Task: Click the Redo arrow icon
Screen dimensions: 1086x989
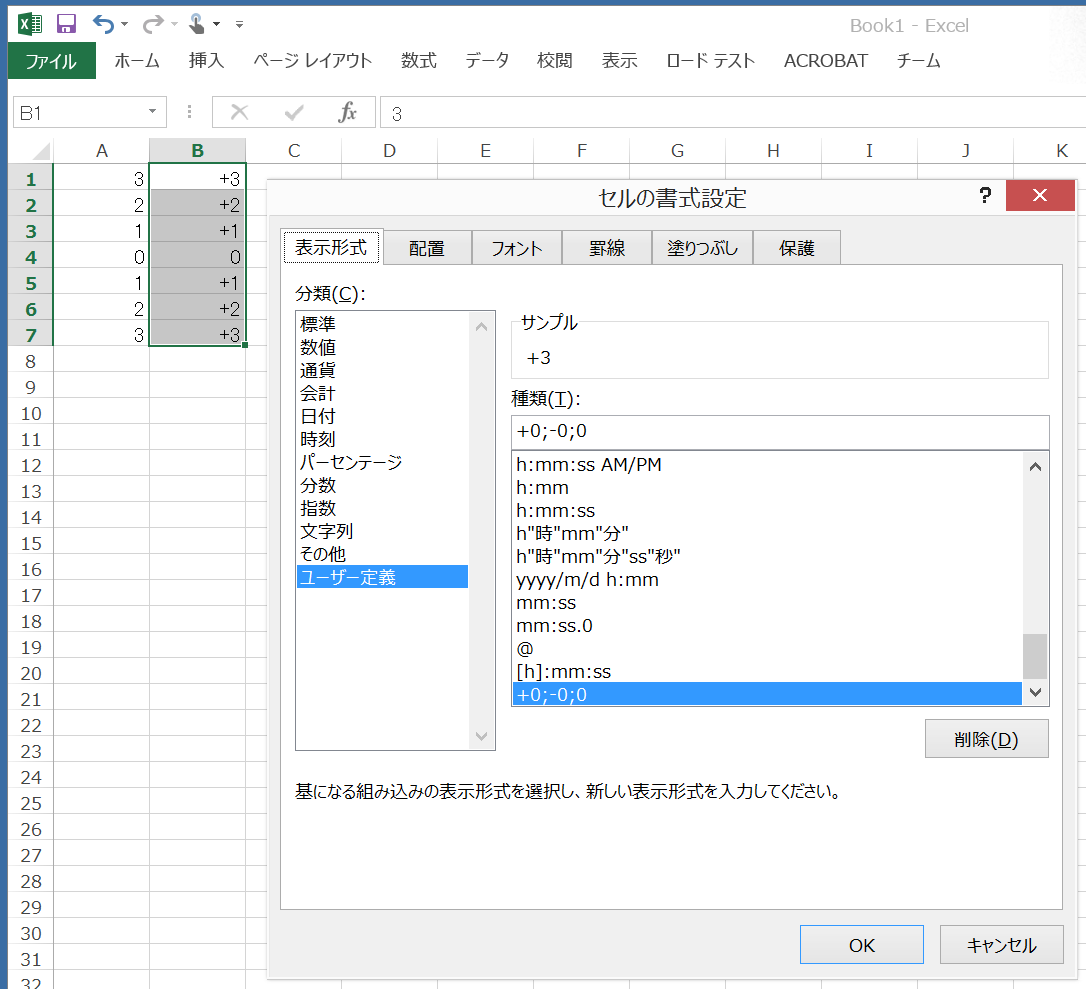Action: point(152,24)
